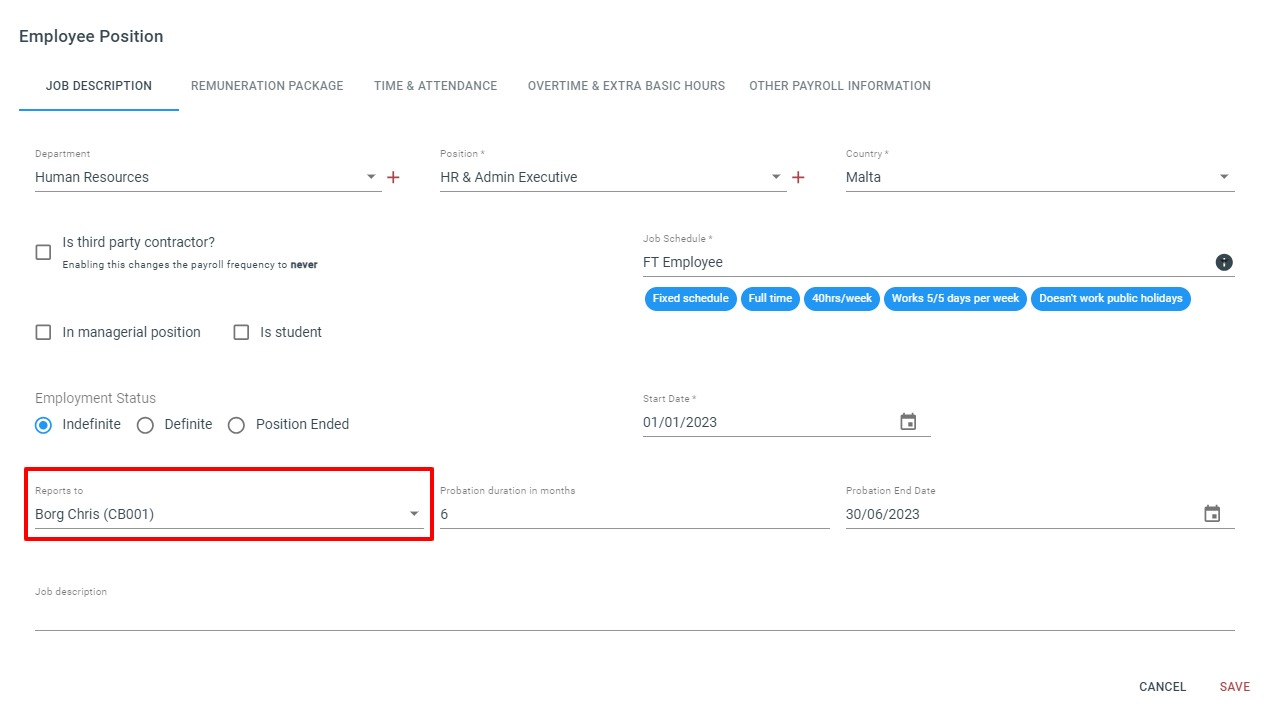Screen dimensions: 1268x709
Task: Click the '40hrs/week' chip
Action: [x=842, y=298]
